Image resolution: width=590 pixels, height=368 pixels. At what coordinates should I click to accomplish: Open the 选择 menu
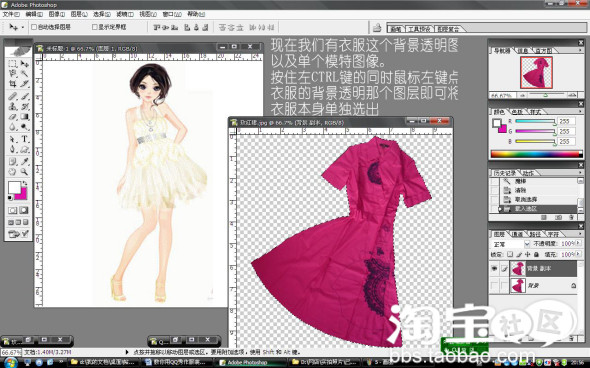(x=102, y=14)
